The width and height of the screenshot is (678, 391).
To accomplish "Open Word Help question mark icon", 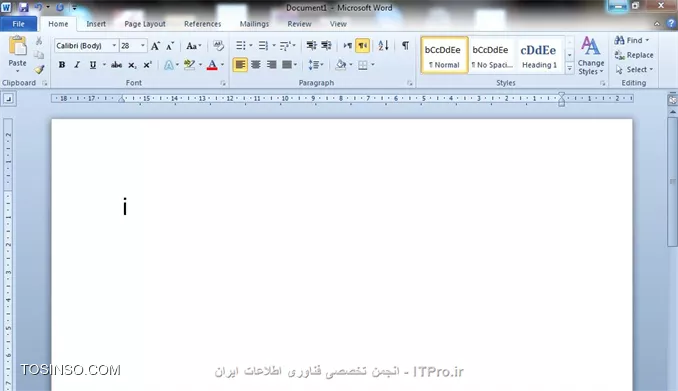I will 671,23.
